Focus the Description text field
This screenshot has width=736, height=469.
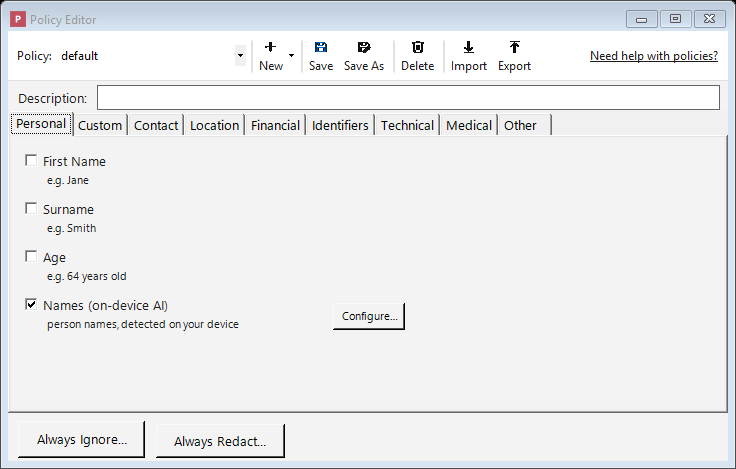(x=408, y=98)
